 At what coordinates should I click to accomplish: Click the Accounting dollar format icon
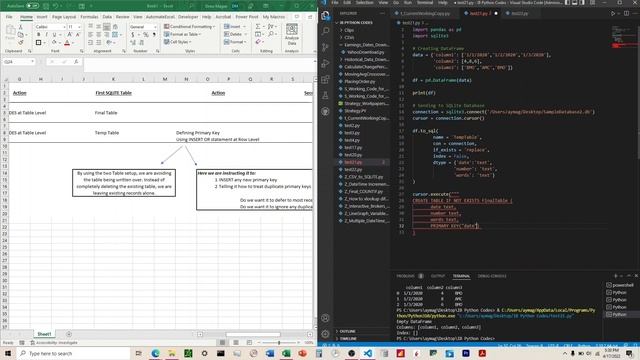133,35
